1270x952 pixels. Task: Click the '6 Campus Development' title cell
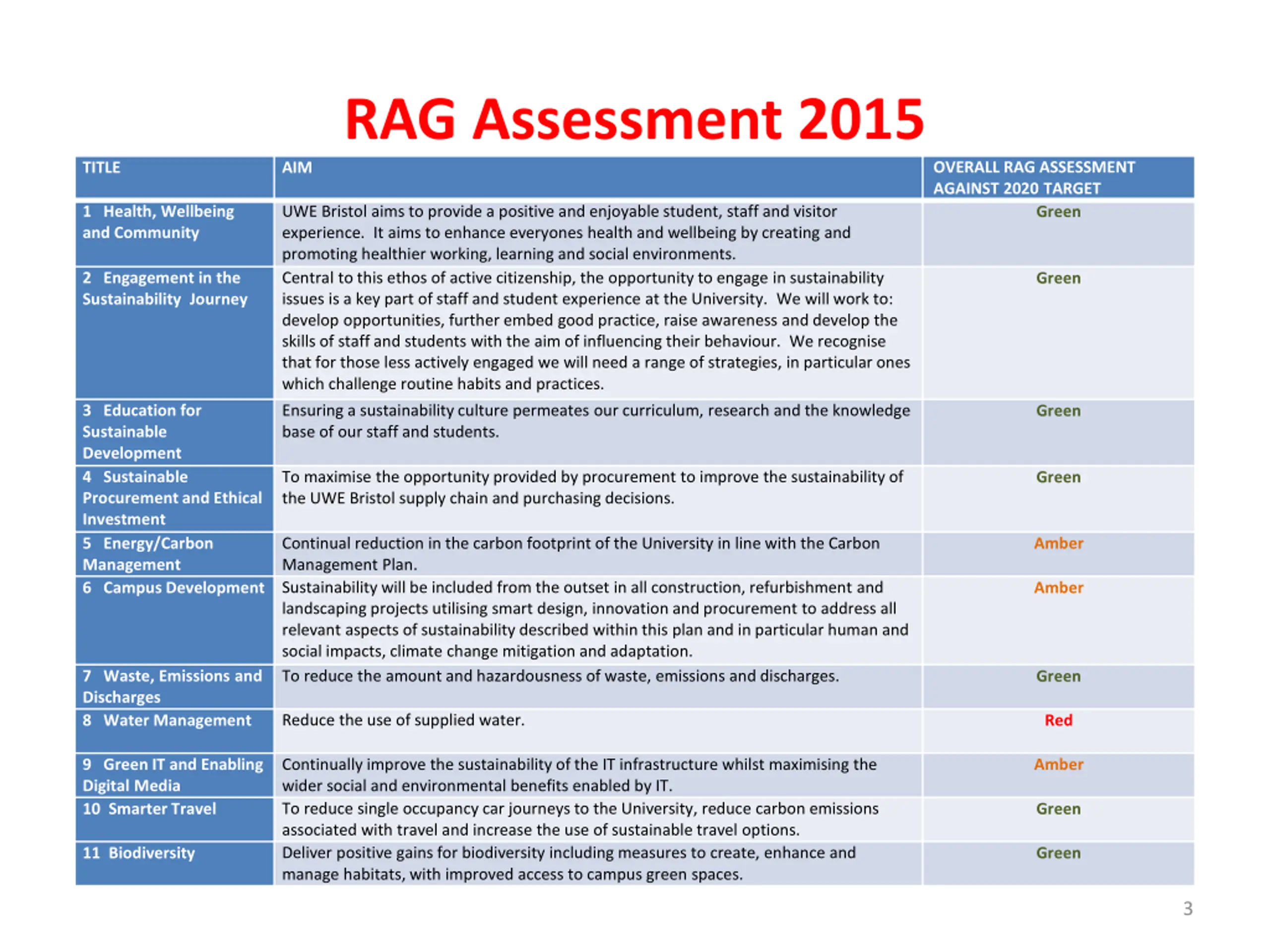(175, 620)
